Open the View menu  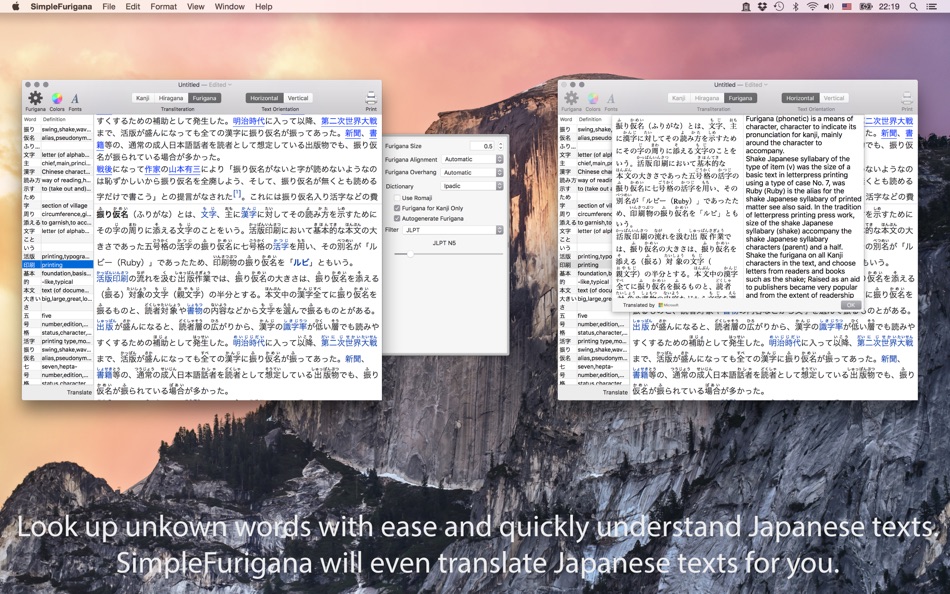(196, 7)
